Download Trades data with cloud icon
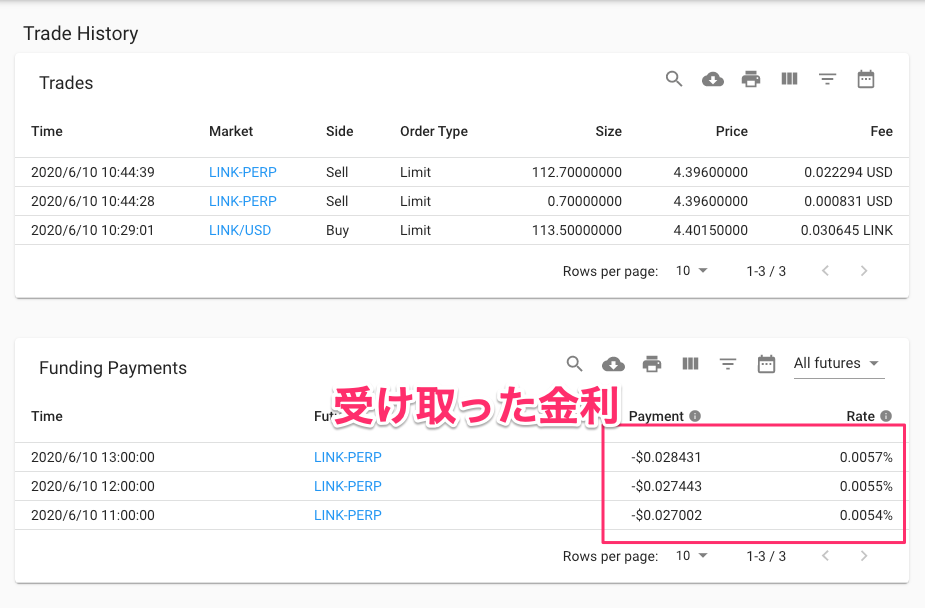The width and height of the screenshot is (925, 608). [712, 79]
